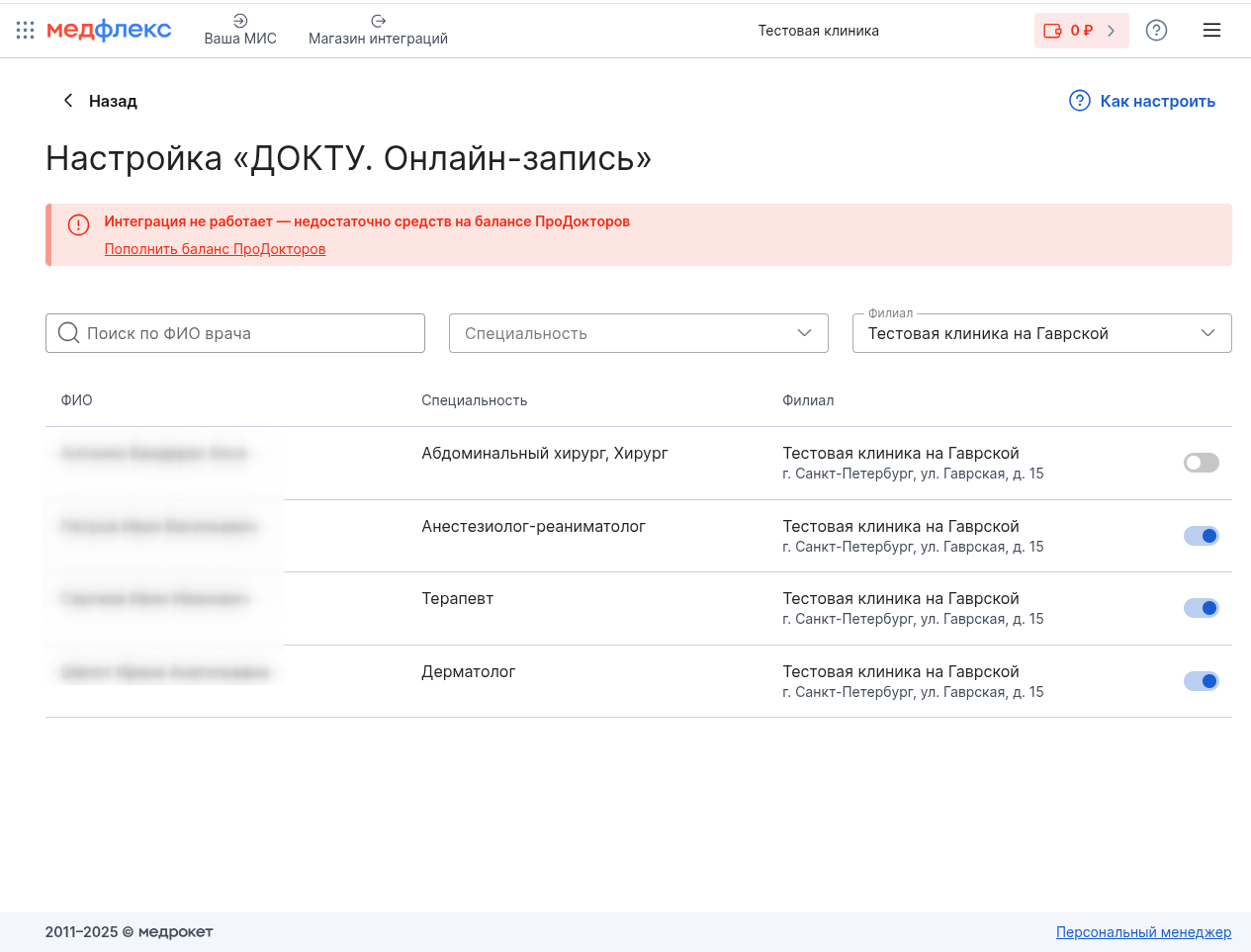Open the Ваша МИС menu item
This screenshot has width=1251, height=952.
pos(240,30)
